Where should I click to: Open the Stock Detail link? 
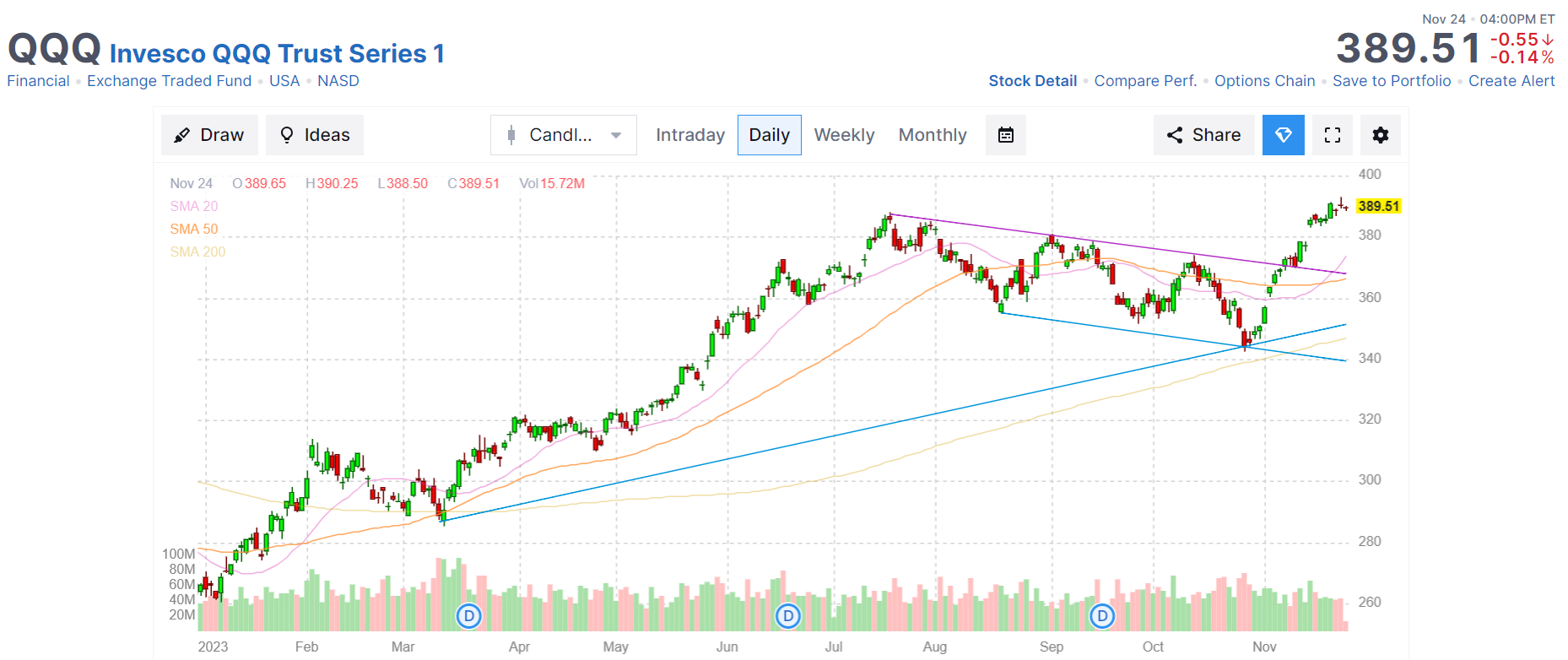(1033, 81)
